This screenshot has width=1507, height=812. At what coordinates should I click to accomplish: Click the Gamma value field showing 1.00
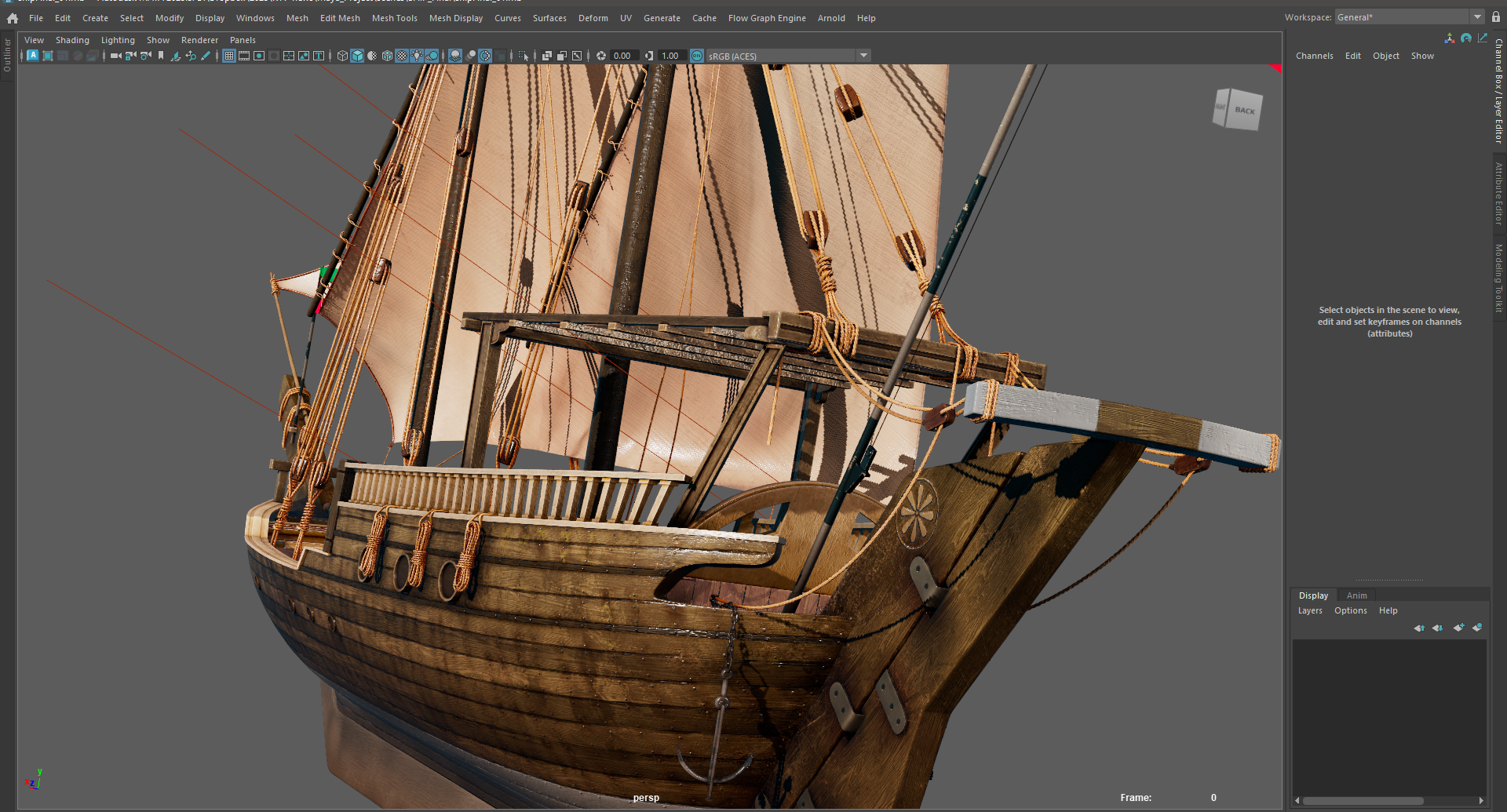coord(673,56)
